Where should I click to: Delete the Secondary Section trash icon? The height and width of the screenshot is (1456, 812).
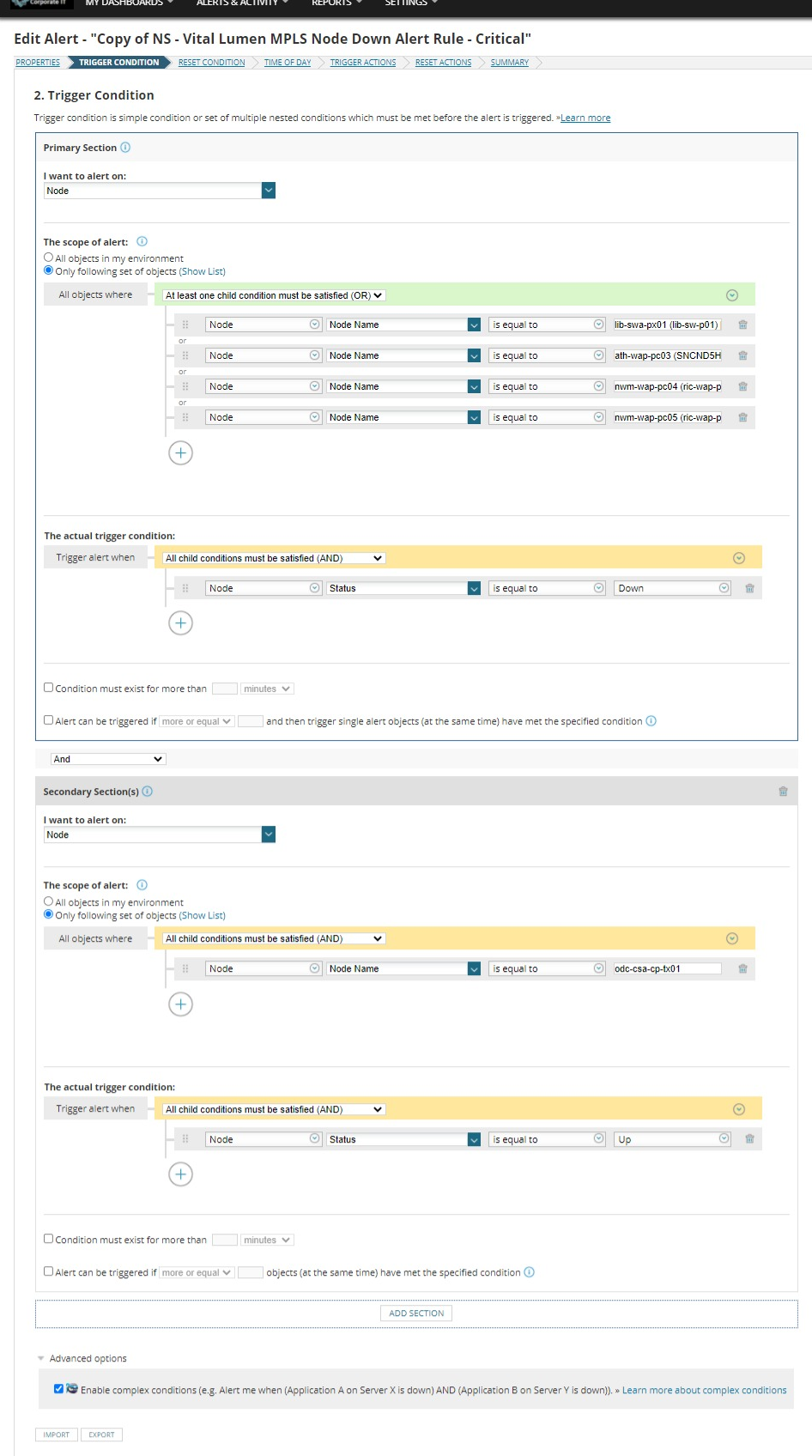[783, 792]
